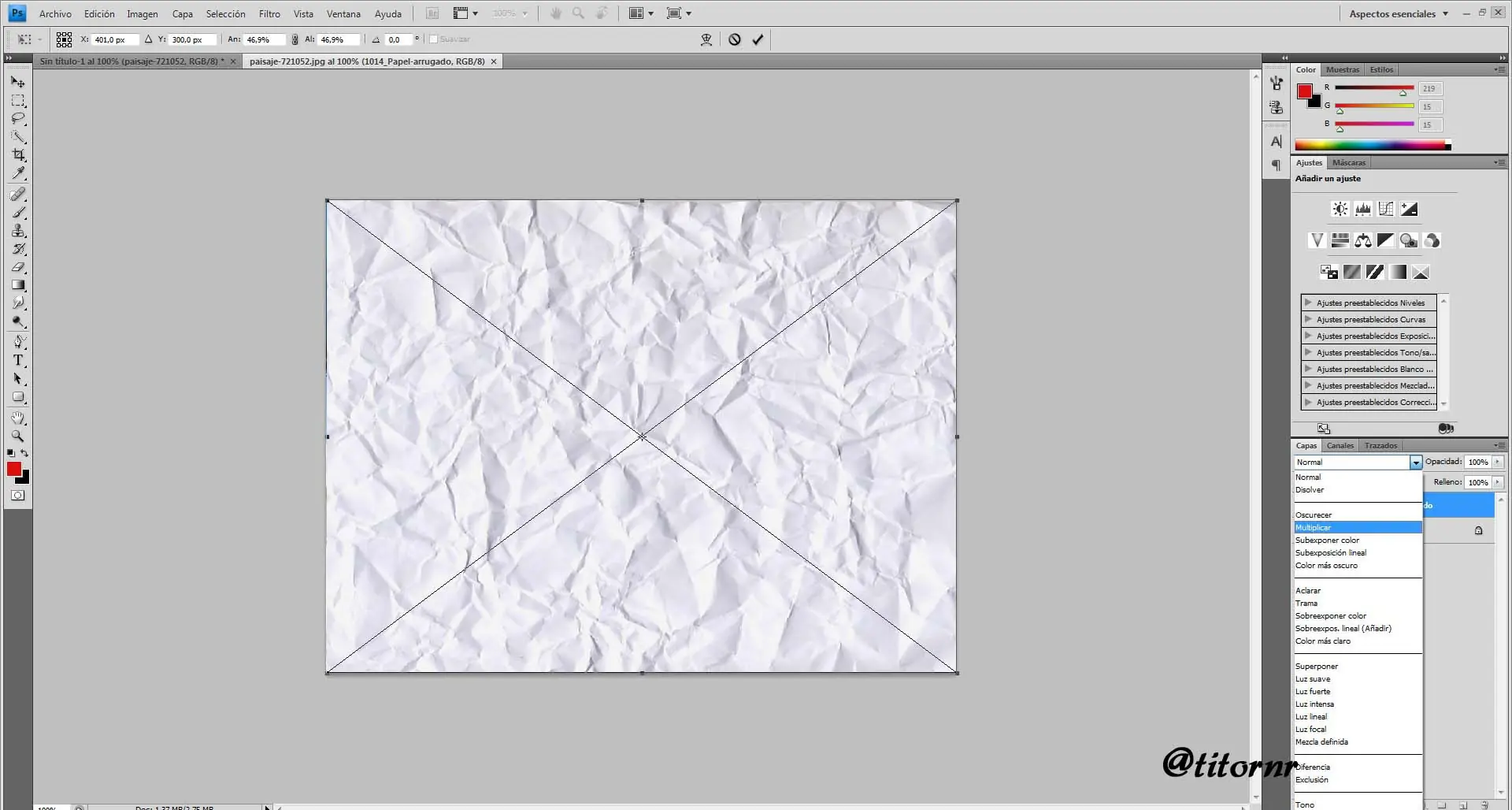Screen dimensions: 1512x810
Task: Open the layer blend mode dropdown arrow
Action: pyautogui.click(x=1415, y=463)
